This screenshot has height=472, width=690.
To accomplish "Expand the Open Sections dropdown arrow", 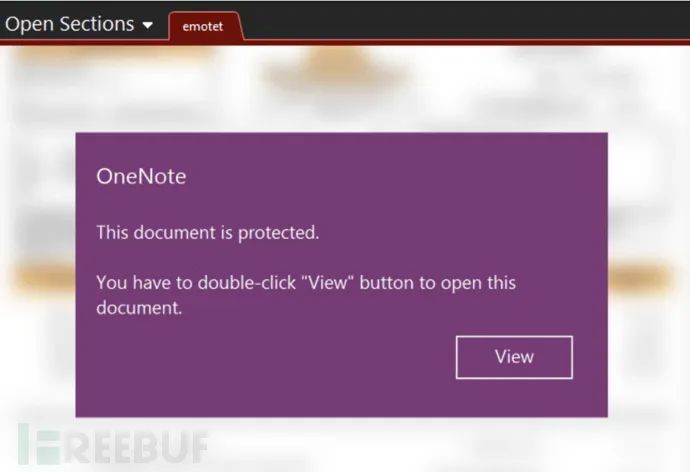I will point(148,26).
